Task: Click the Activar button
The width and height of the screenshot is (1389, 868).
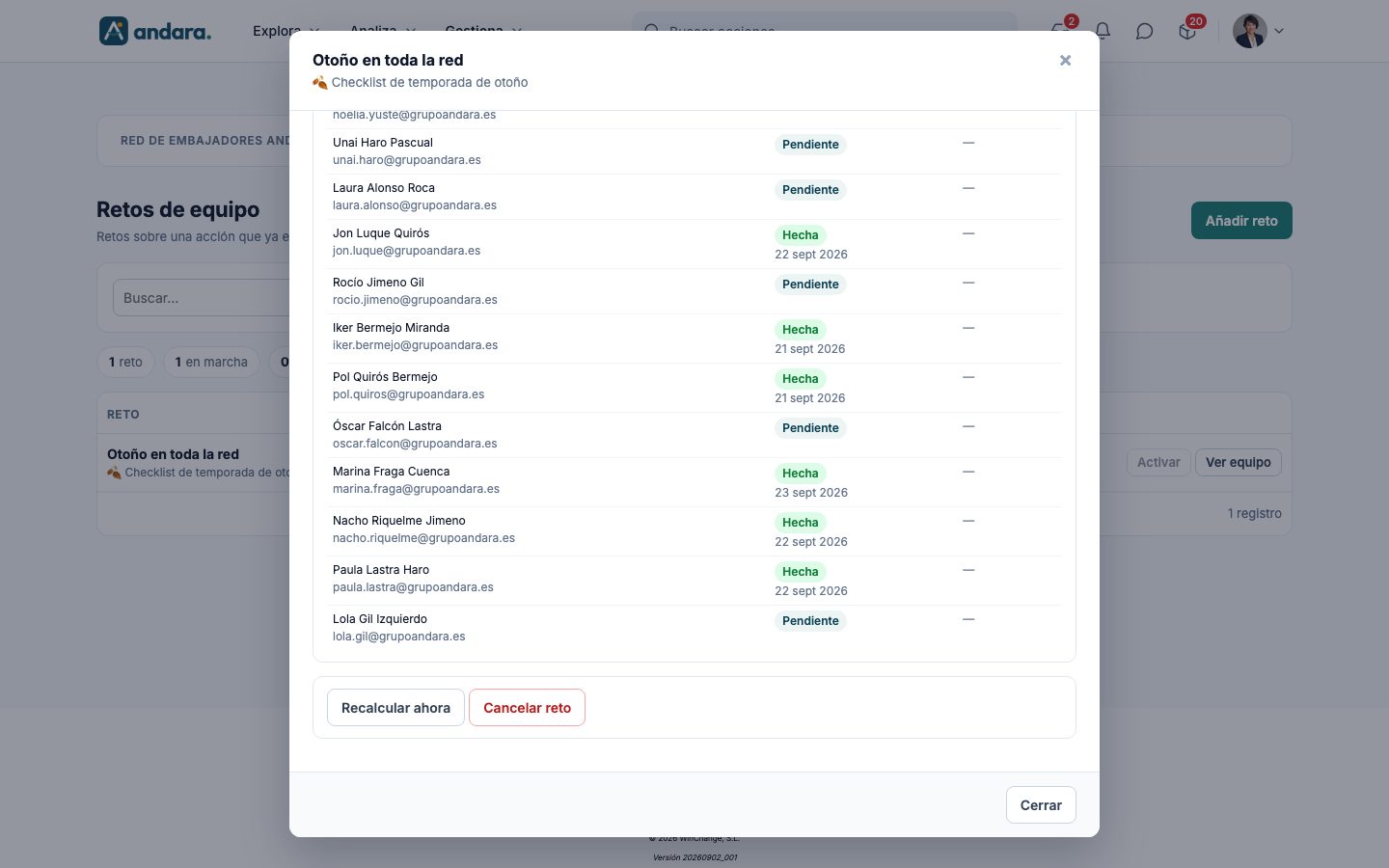Action: (x=1158, y=462)
